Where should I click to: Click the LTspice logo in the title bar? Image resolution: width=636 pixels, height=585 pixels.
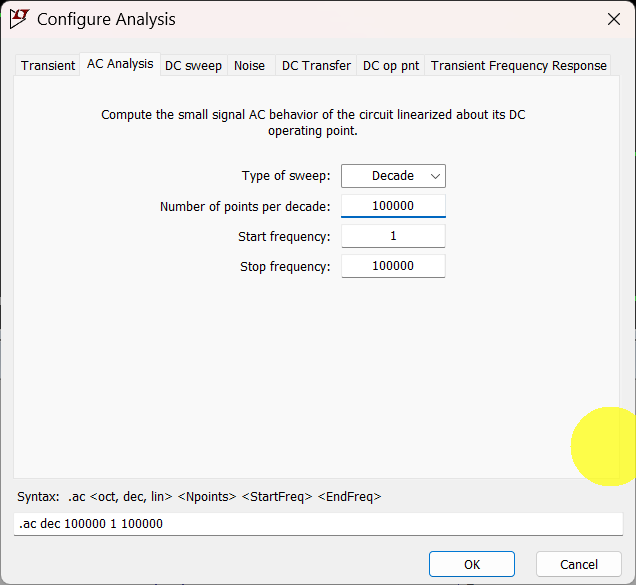pyautogui.click(x=20, y=19)
